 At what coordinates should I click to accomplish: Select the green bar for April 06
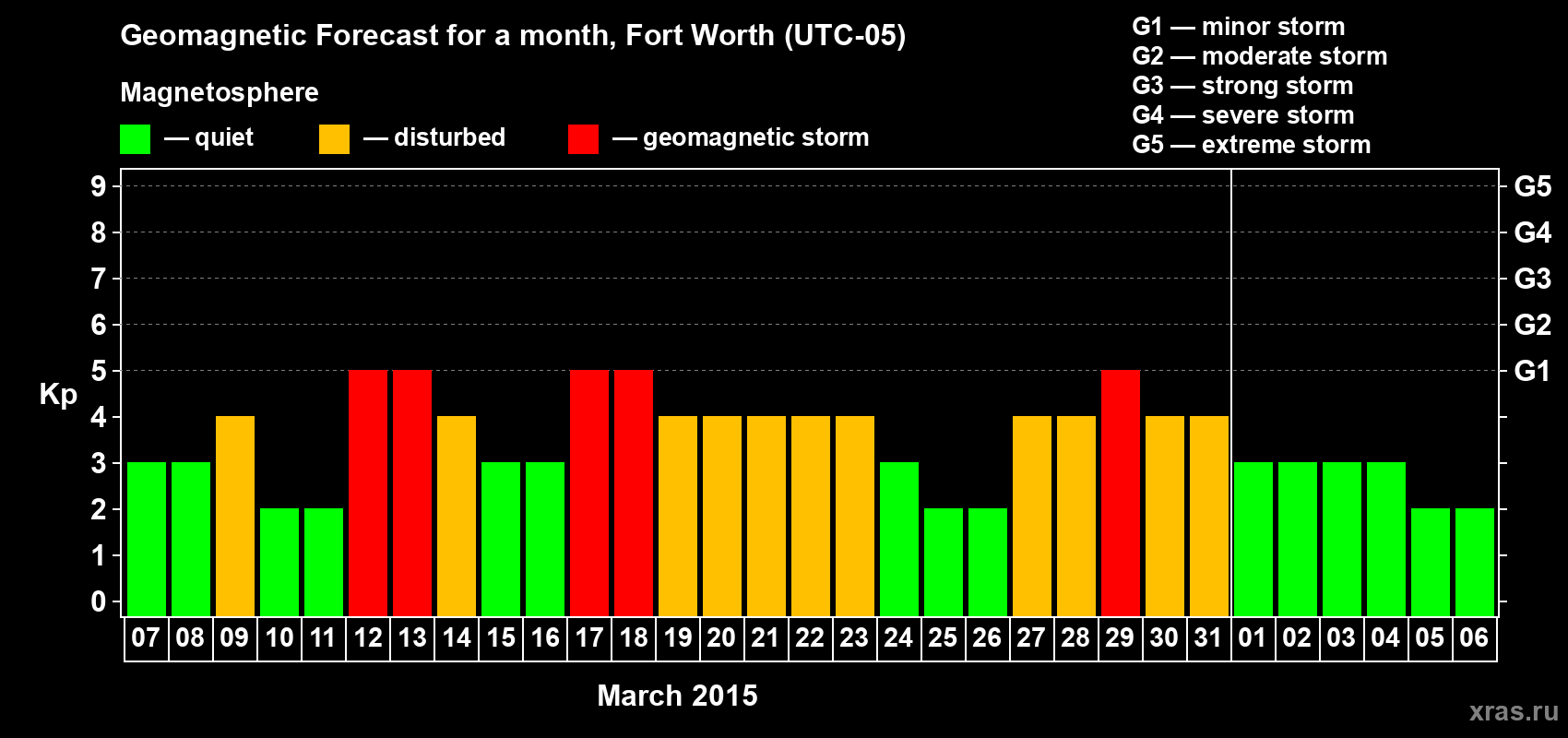click(x=1475, y=562)
